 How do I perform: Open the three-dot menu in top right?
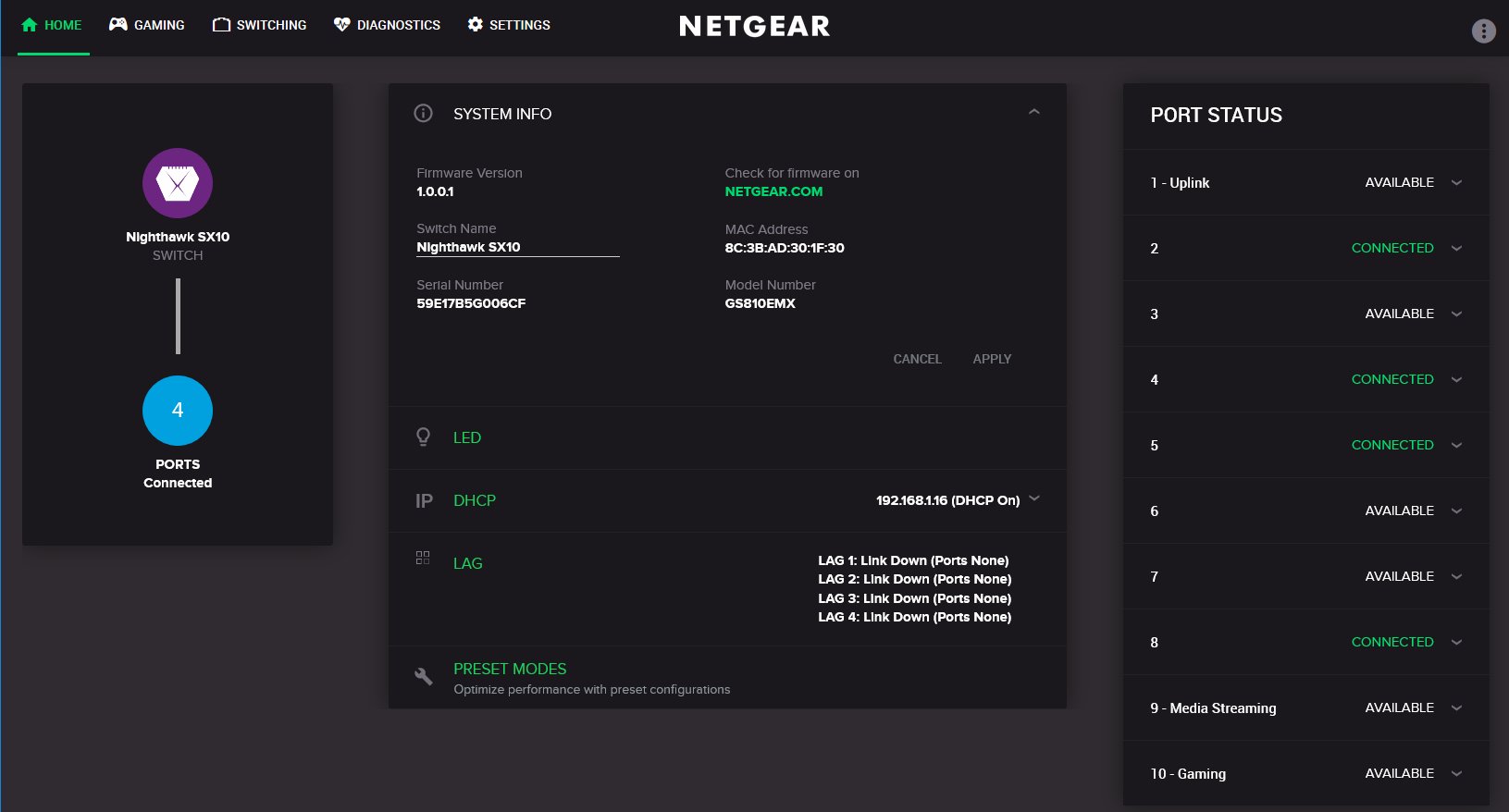click(1483, 31)
